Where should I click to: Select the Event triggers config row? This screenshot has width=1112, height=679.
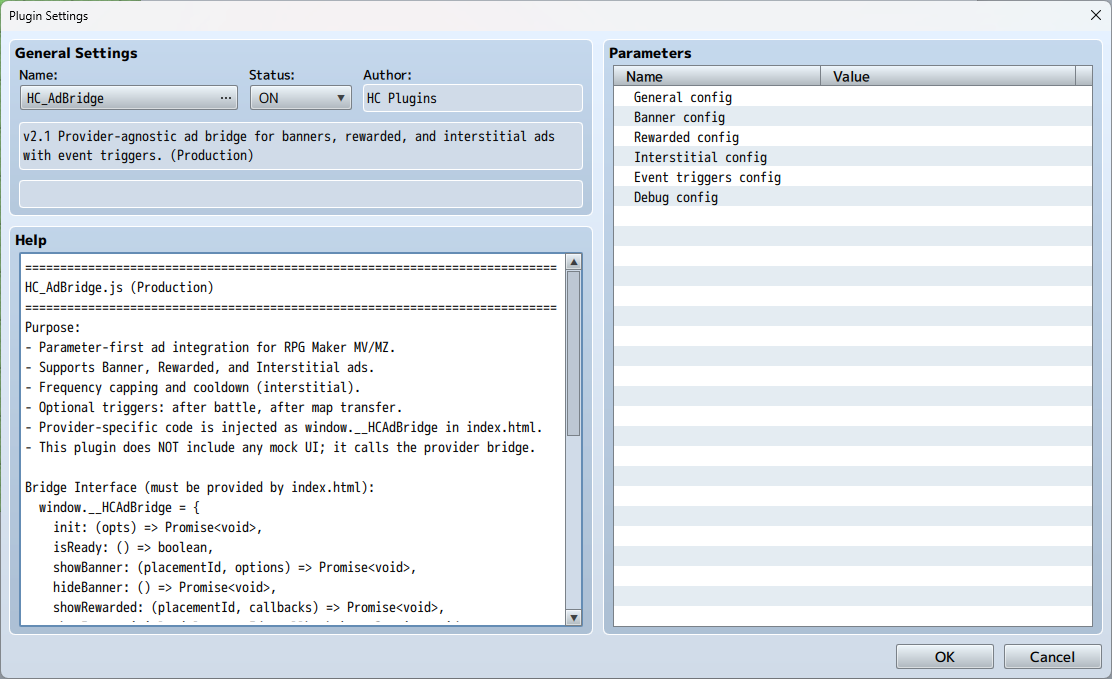pyautogui.click(x=852, y=177)
